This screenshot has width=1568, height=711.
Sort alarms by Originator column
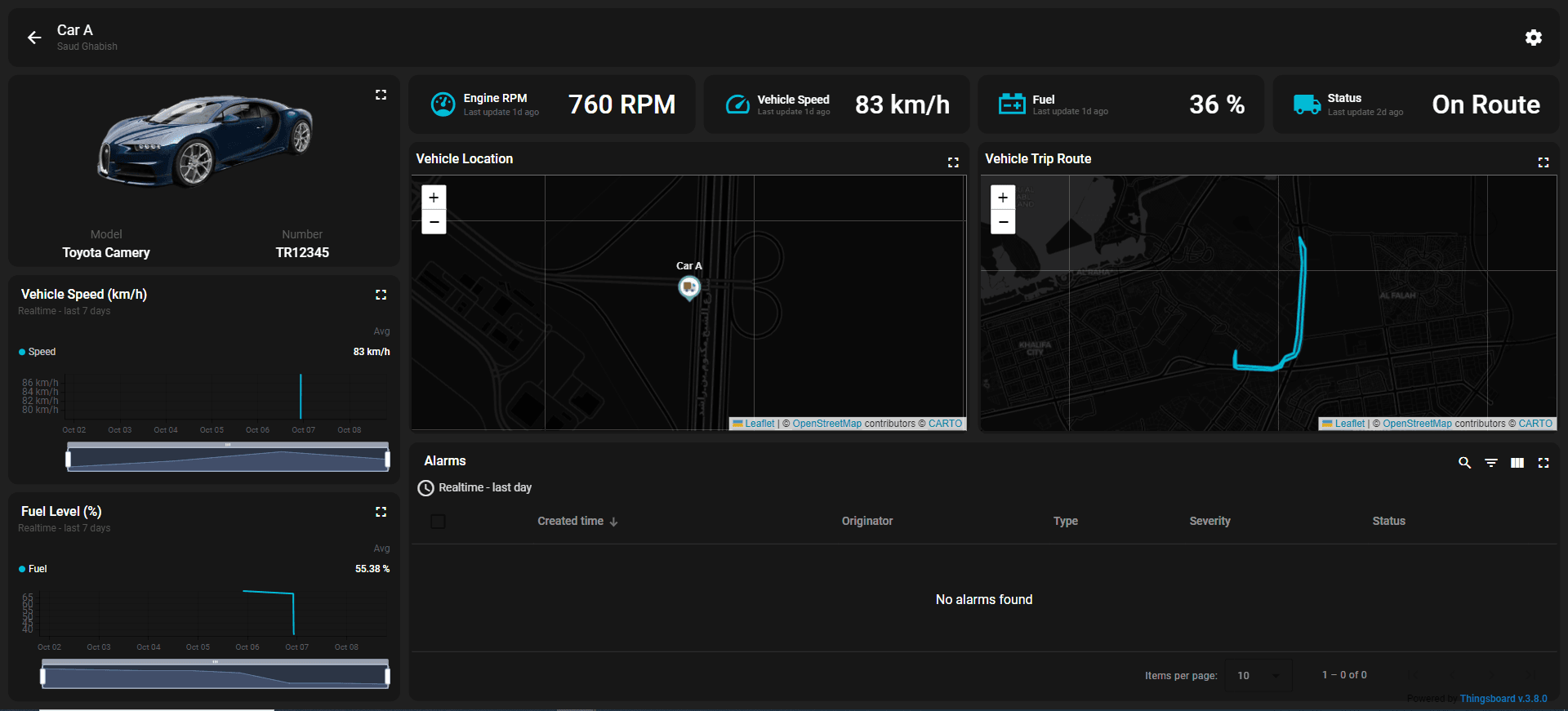click(867, 521)
